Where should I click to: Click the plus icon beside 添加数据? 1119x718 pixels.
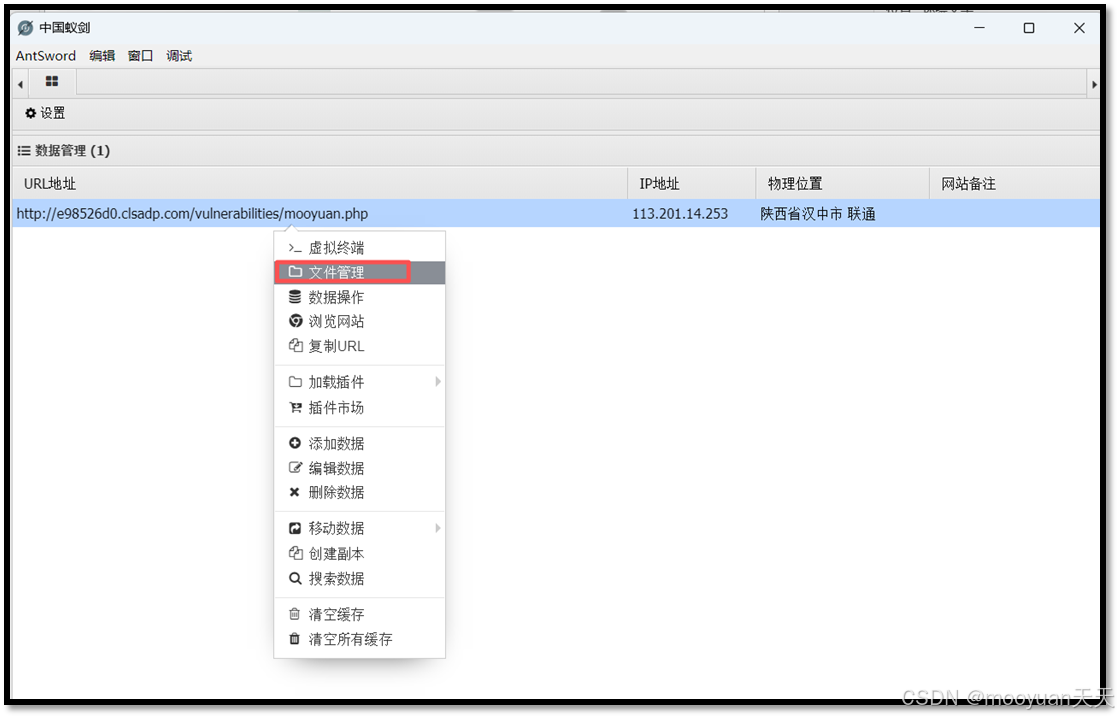point(295,443)
